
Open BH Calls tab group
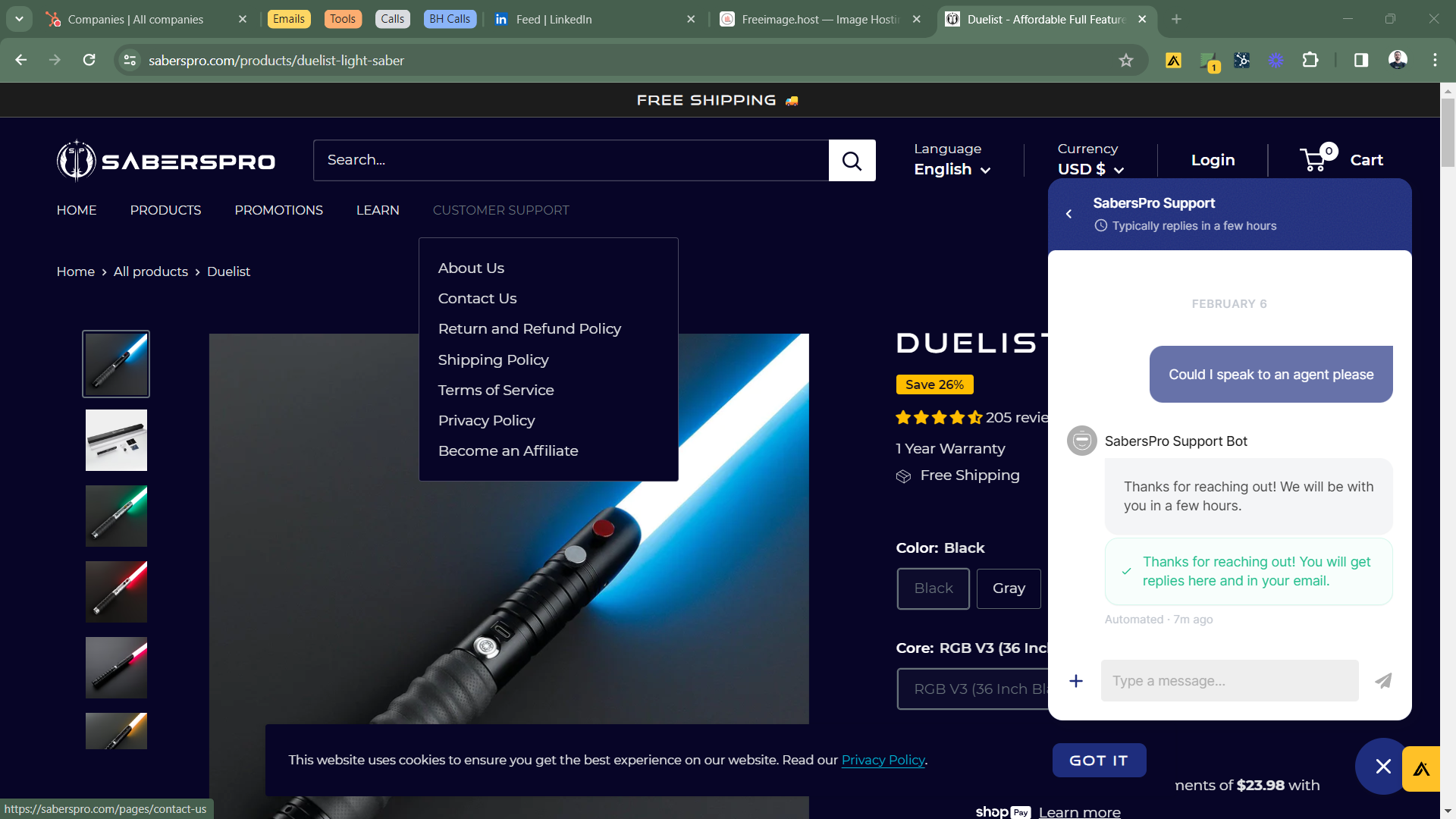450,19
